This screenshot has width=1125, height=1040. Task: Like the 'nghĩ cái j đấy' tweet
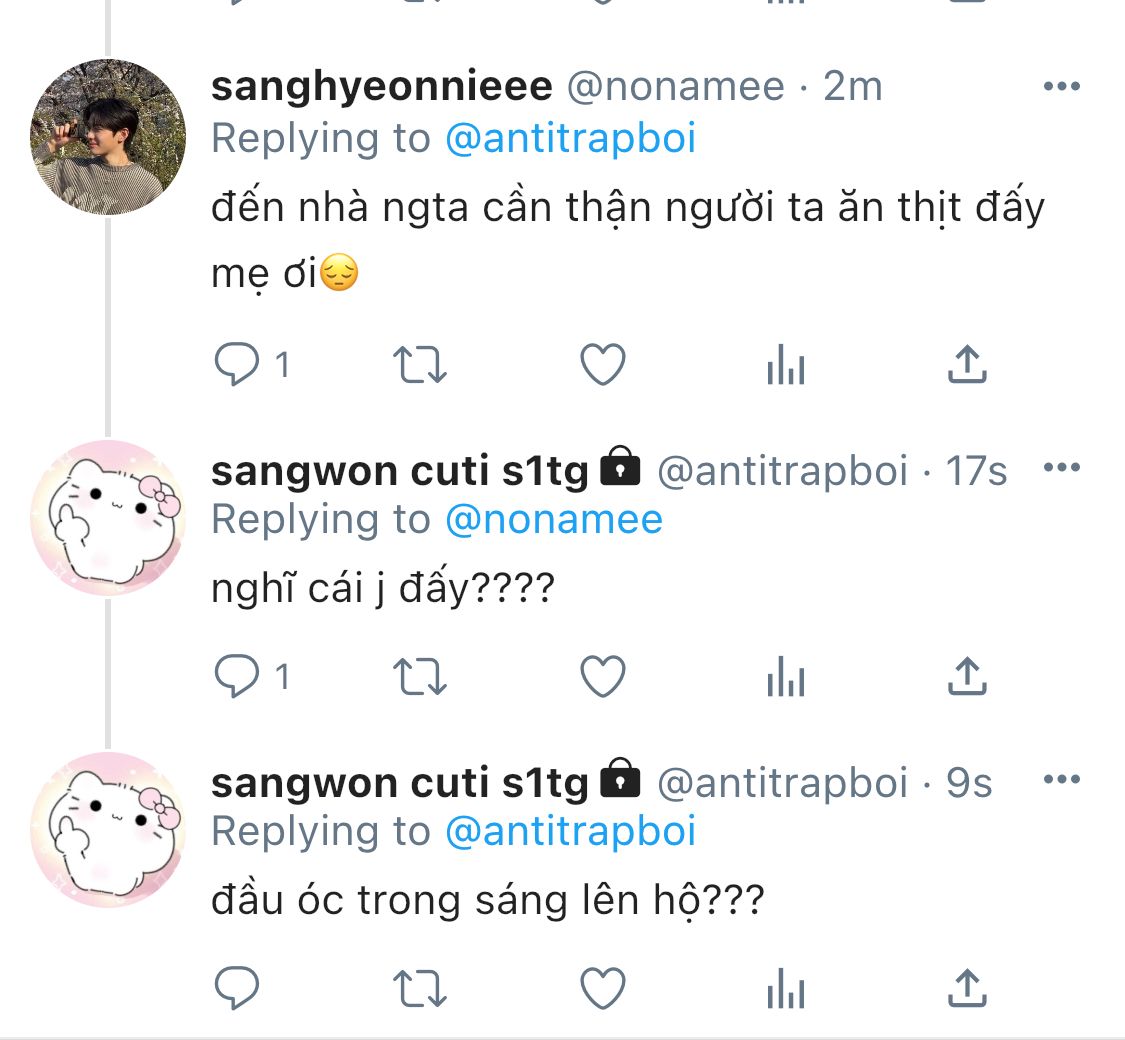(603, 678)
